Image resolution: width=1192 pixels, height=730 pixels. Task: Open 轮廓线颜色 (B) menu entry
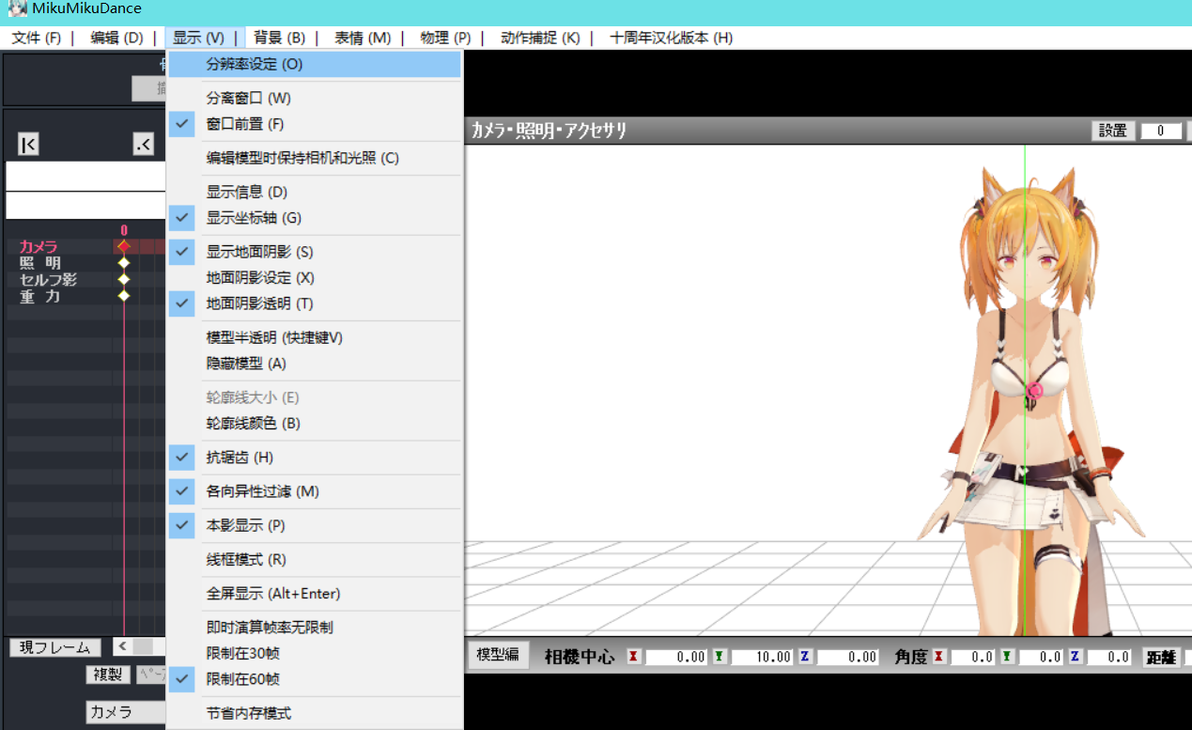click(315, 424)
